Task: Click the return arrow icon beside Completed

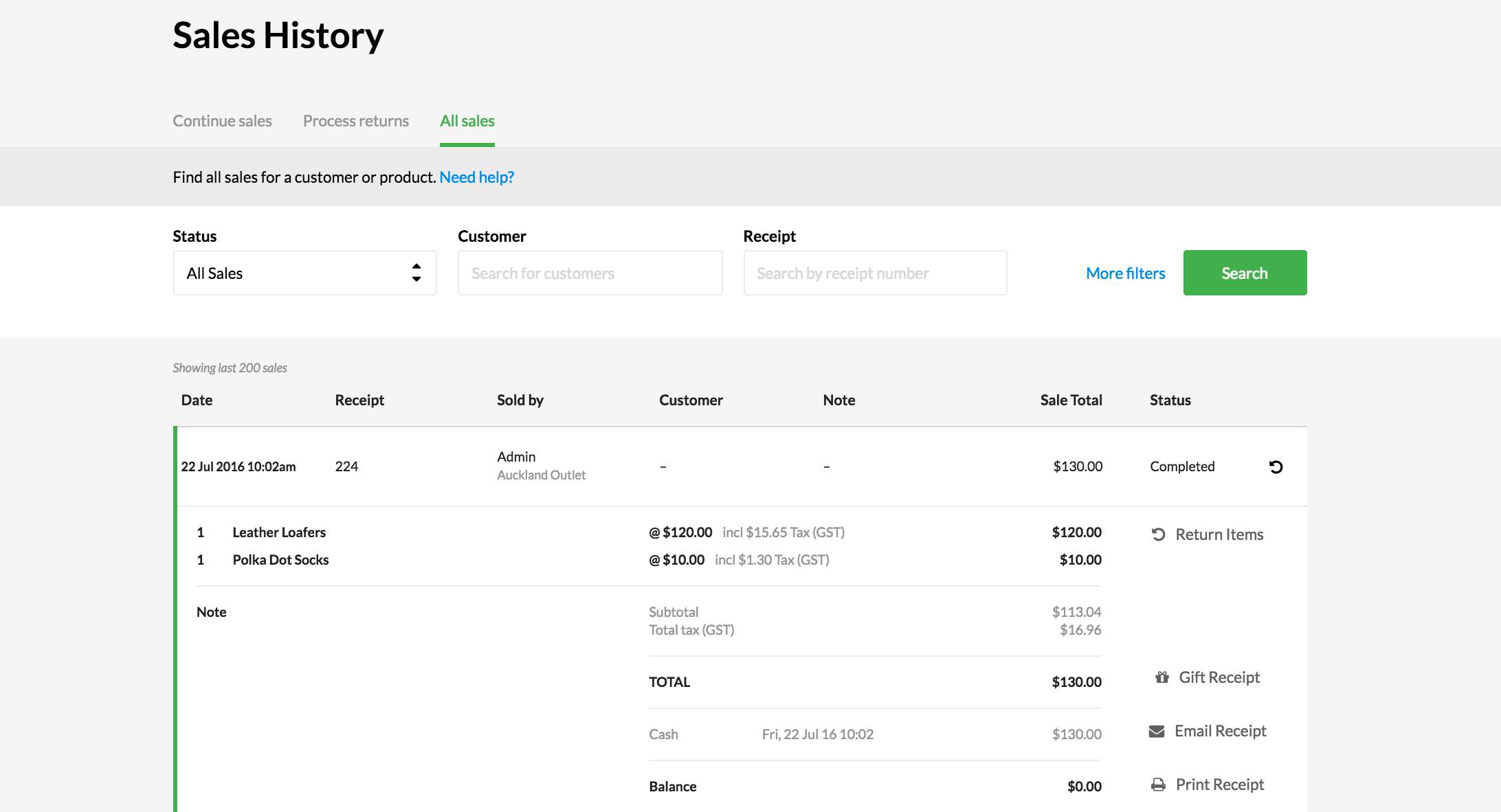Action: (1276, 467)
